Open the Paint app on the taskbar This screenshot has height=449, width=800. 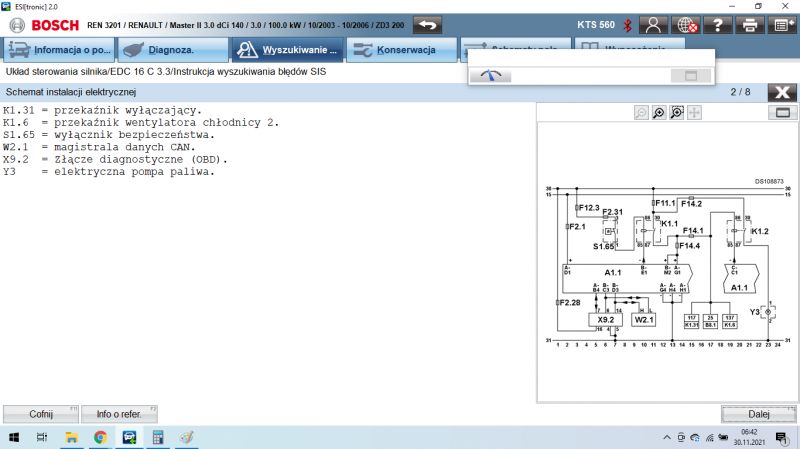(x=186, y=437)
